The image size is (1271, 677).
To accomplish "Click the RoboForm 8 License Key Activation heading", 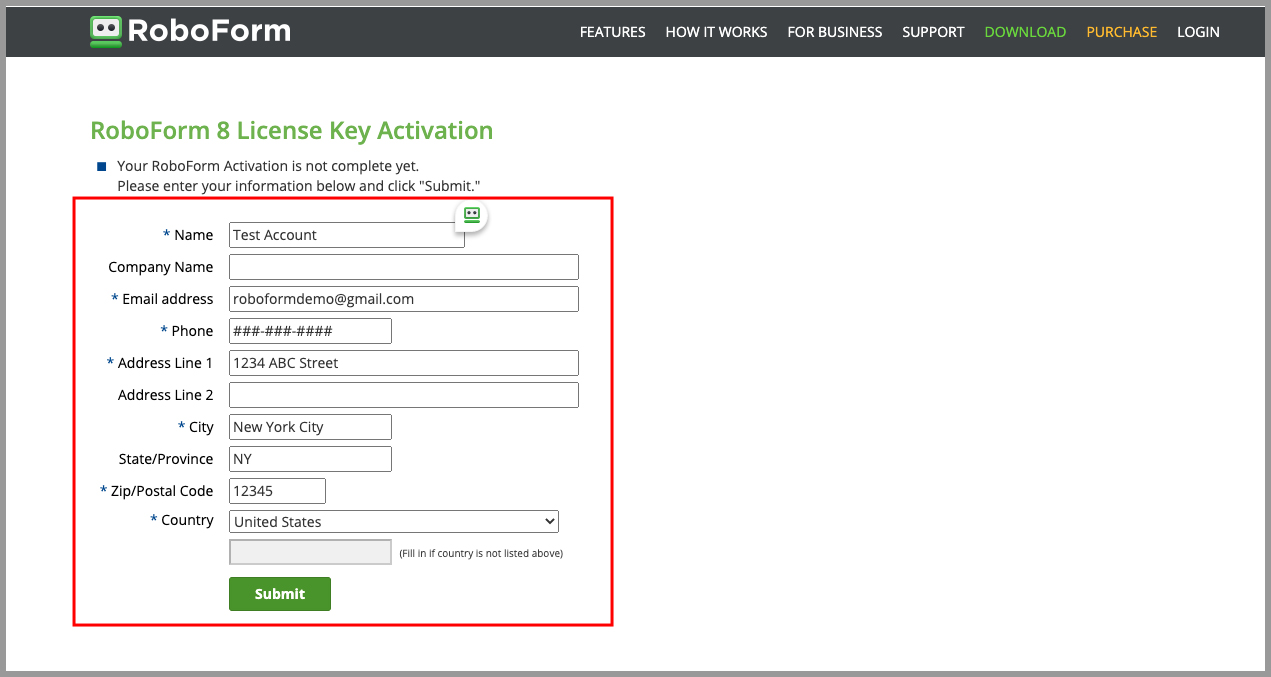I will (291, 131).
